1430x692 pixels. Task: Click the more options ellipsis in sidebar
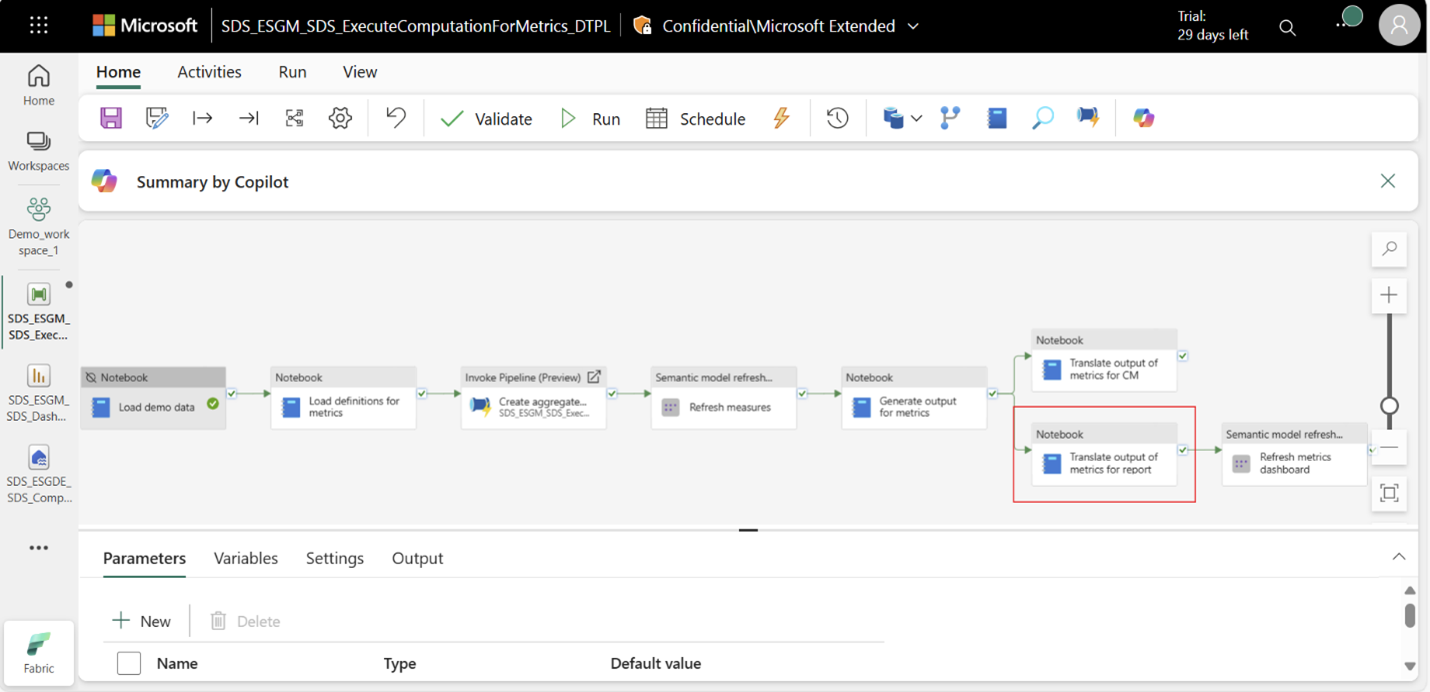(x=39, y=548)
